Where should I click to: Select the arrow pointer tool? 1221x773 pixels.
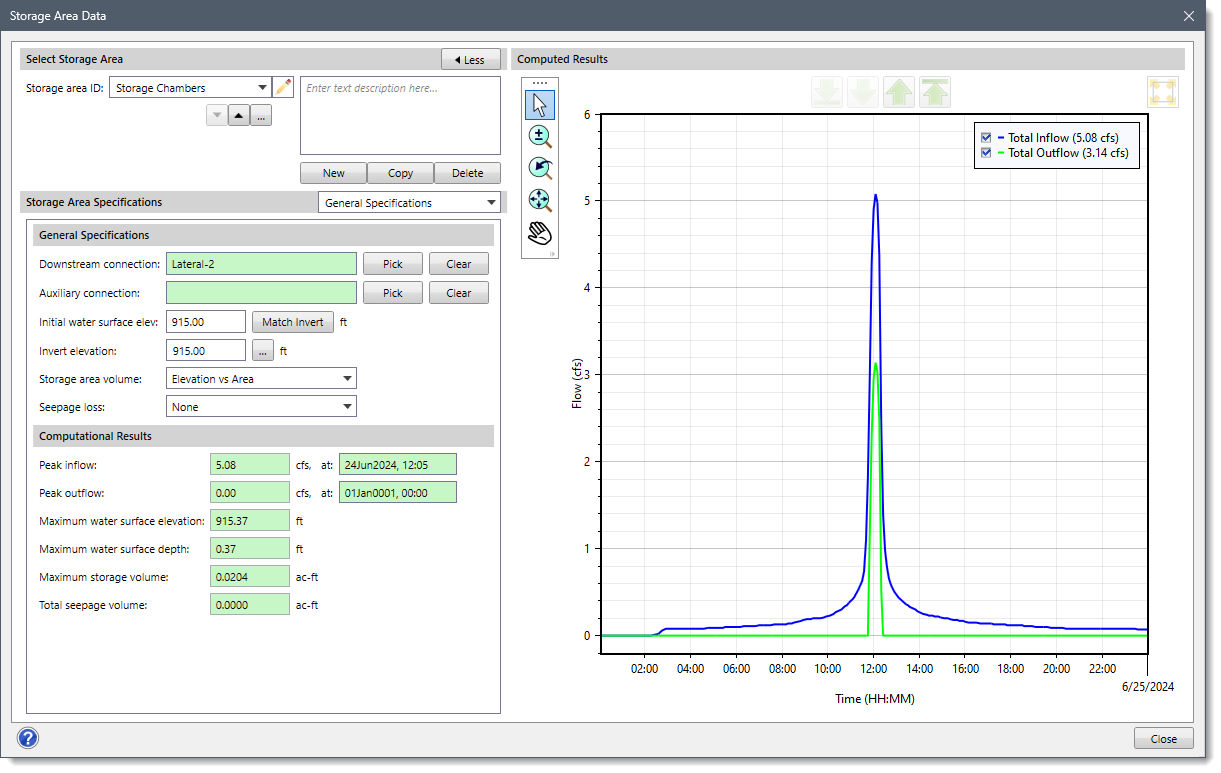[540, 104]
